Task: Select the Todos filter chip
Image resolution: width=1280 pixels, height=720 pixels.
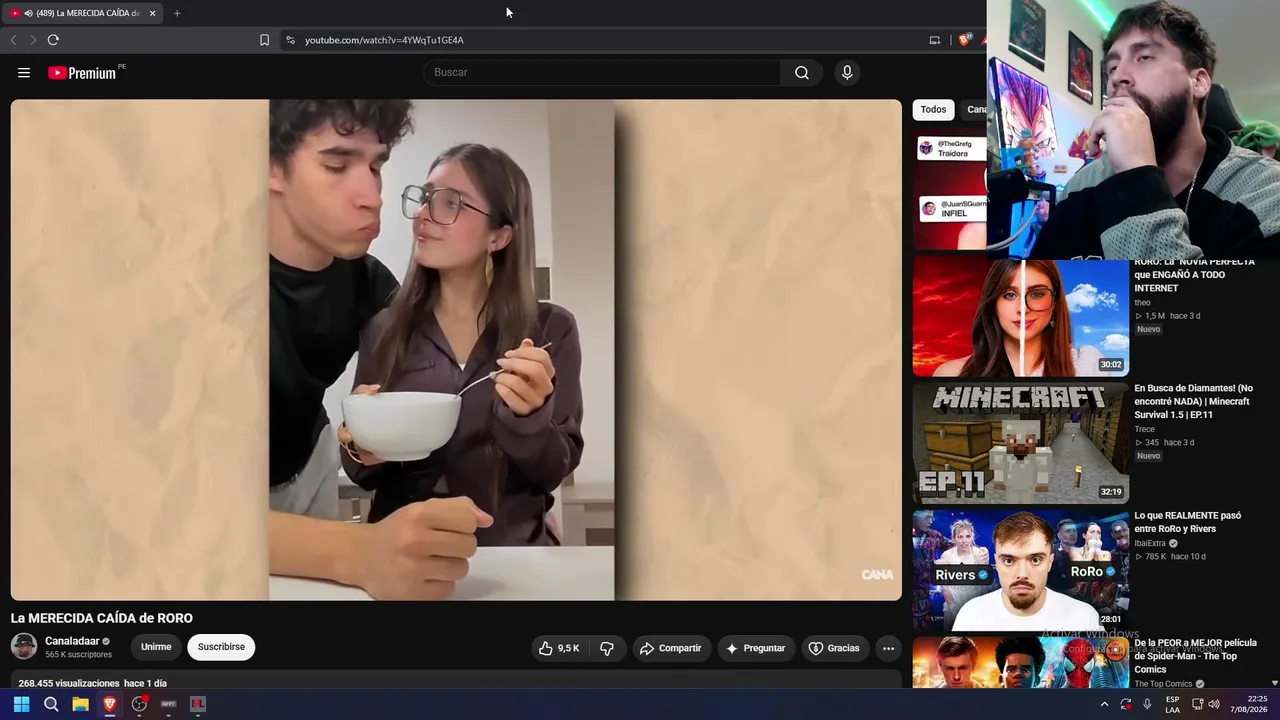Action: [x=933, y=110]
